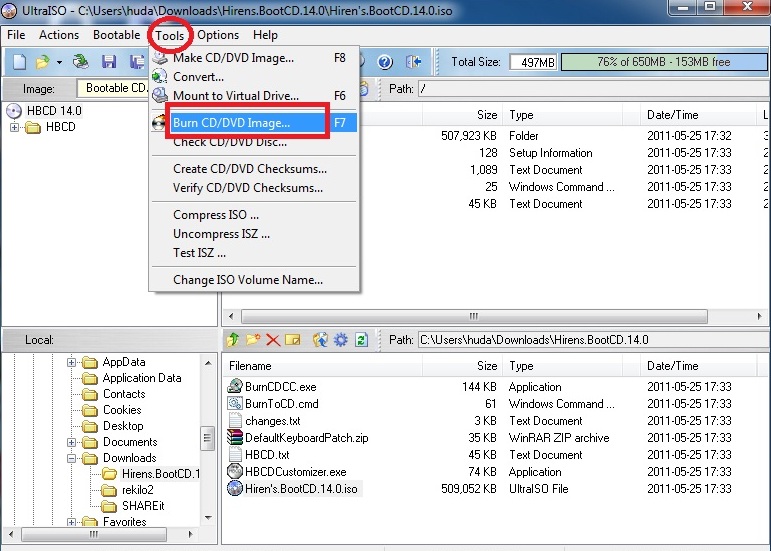The width and height of the screenshot is (771, 551).
Task: Choose Verify CD/DVD Checksums menu entry
Action: 254,188
